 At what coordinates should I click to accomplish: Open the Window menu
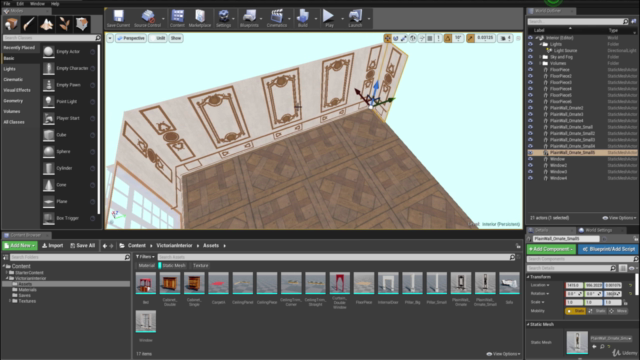tap(37, 3)
